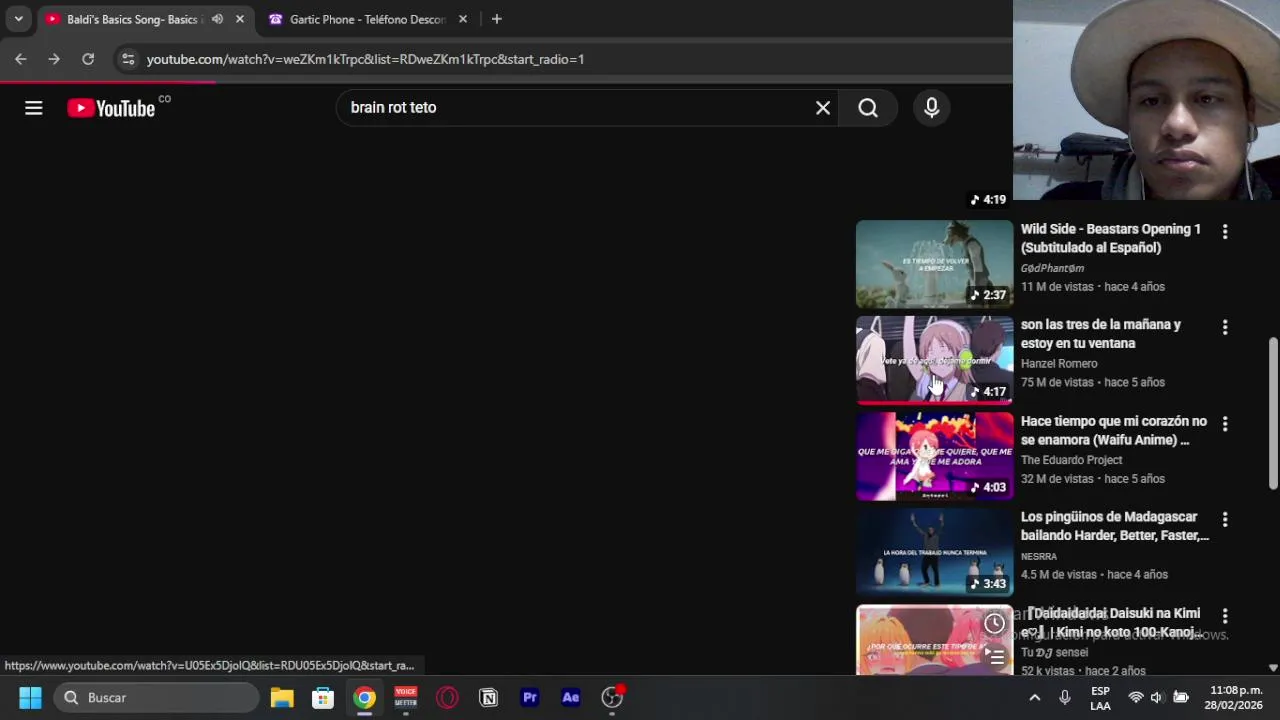The width and height of the screenshot is (1280, 720).
Task: Open options menu for 'son las tres' video
Action: coord(1225,327)
